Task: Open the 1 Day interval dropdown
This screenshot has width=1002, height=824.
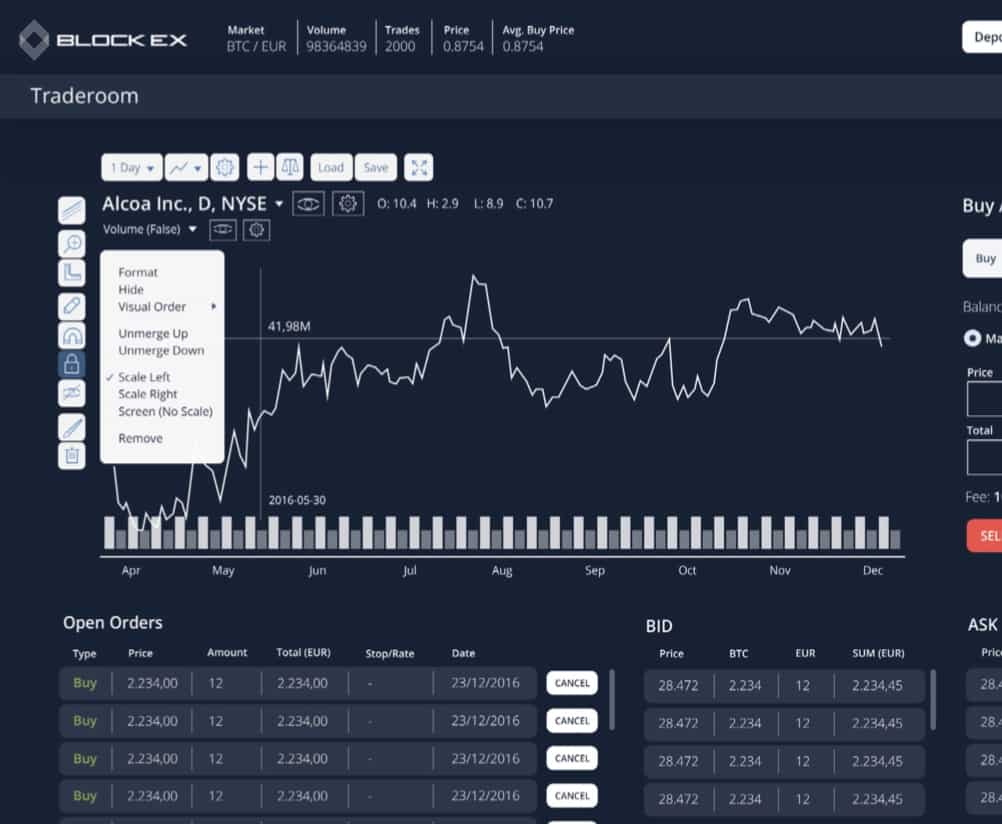Action: point(132,167)
